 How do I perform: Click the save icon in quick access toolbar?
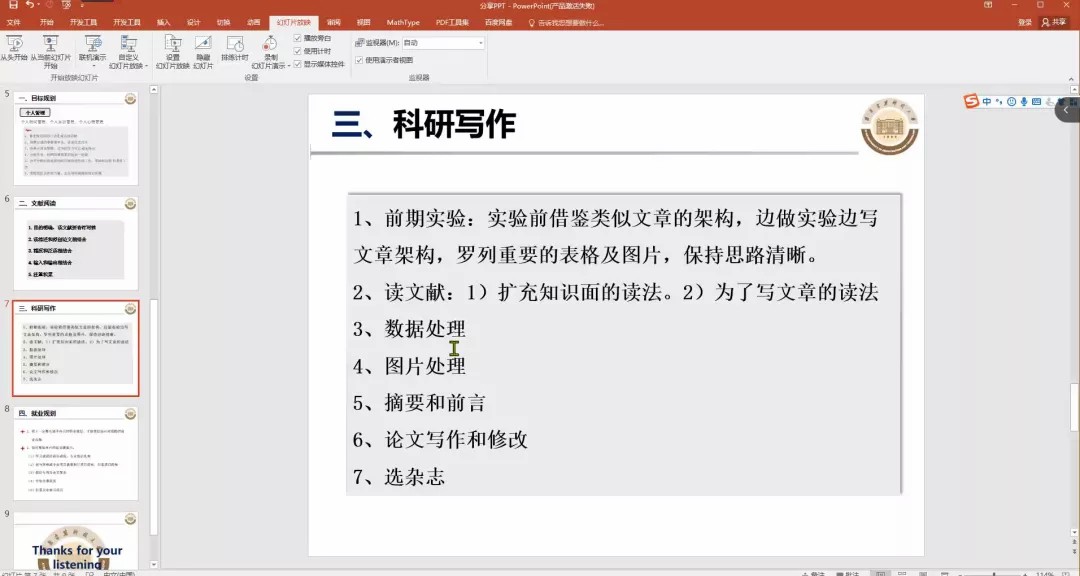click(x=11, y=5)
